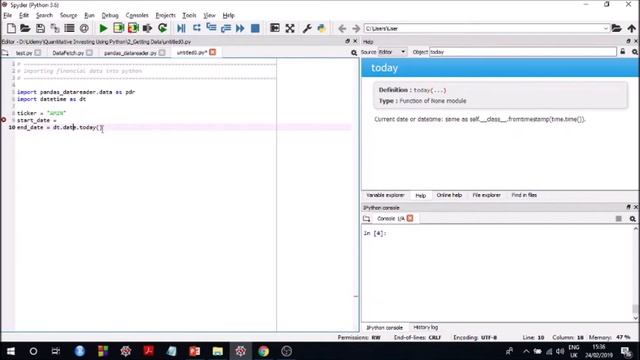
Task: Browse for a working directory
Action: point(616,28)
